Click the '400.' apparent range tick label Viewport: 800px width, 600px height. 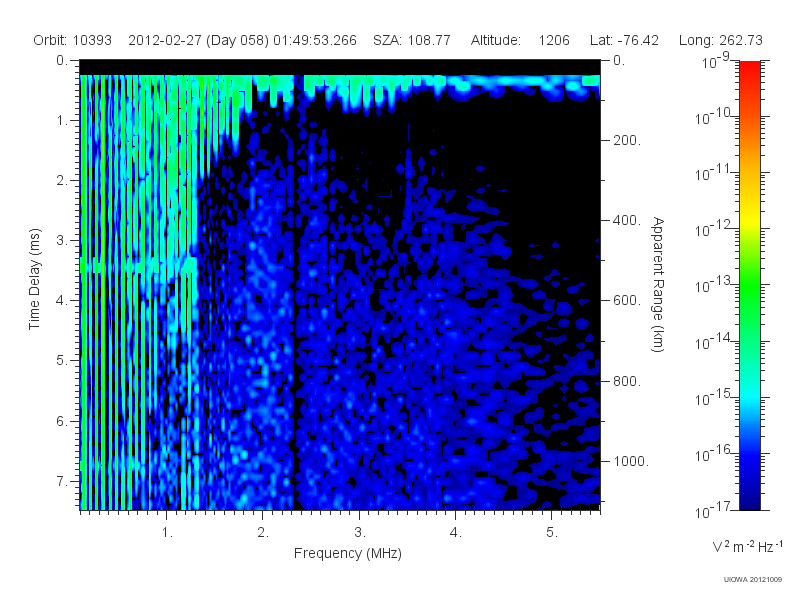click(x=627, y=220)
